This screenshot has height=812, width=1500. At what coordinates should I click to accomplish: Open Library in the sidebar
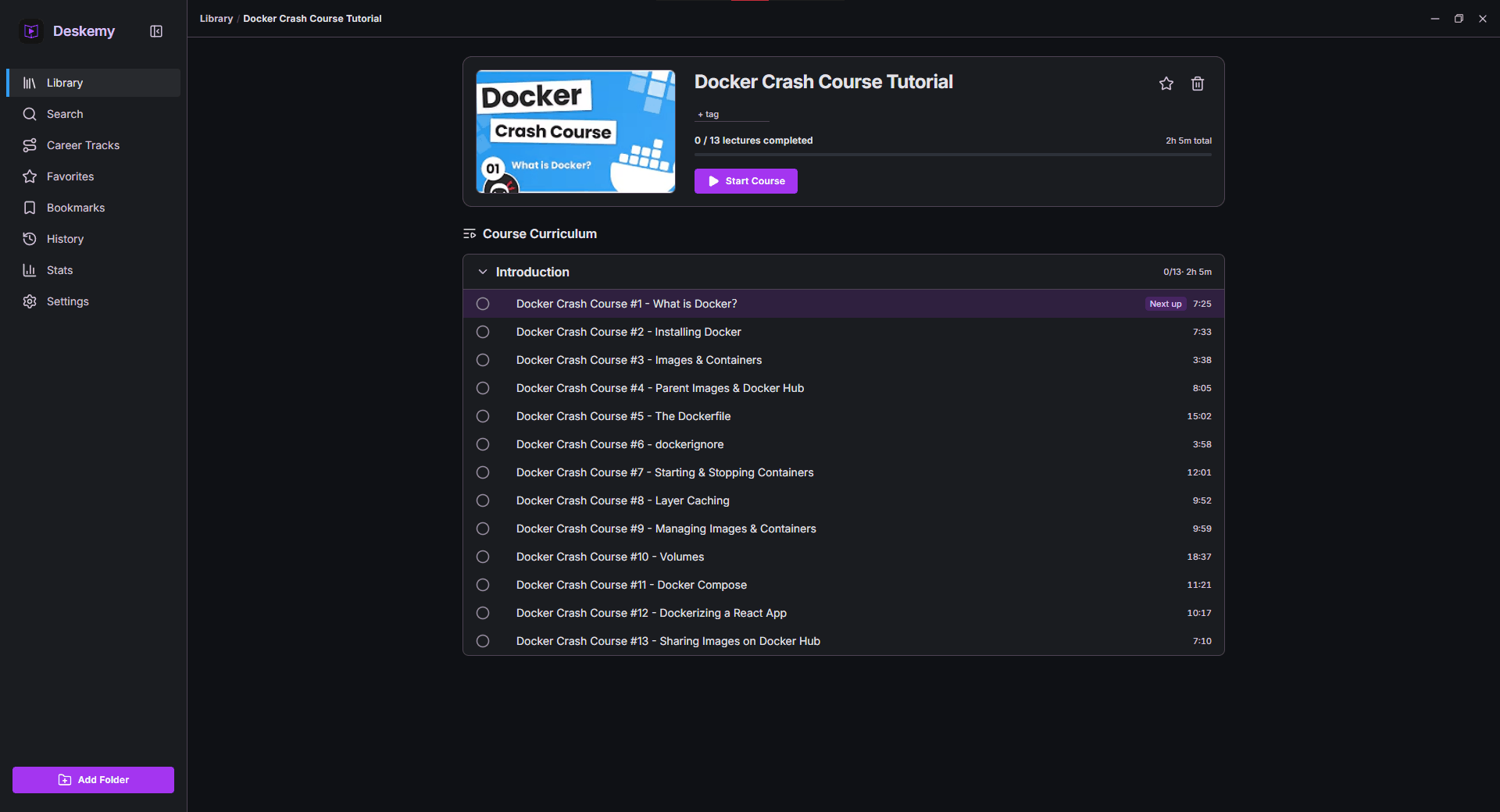click(94, 83)
